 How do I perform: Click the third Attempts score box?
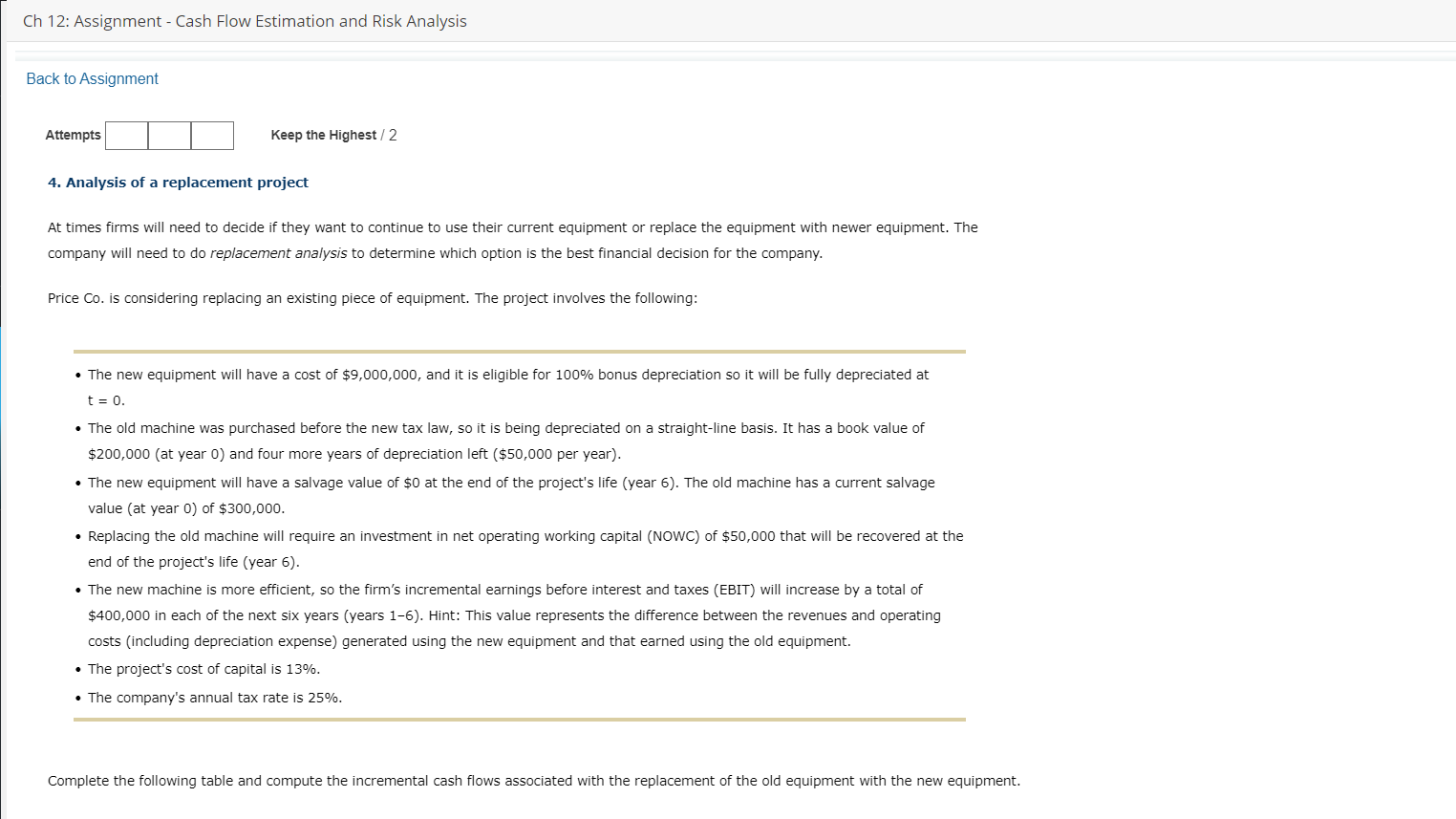(x=212, y=135)
